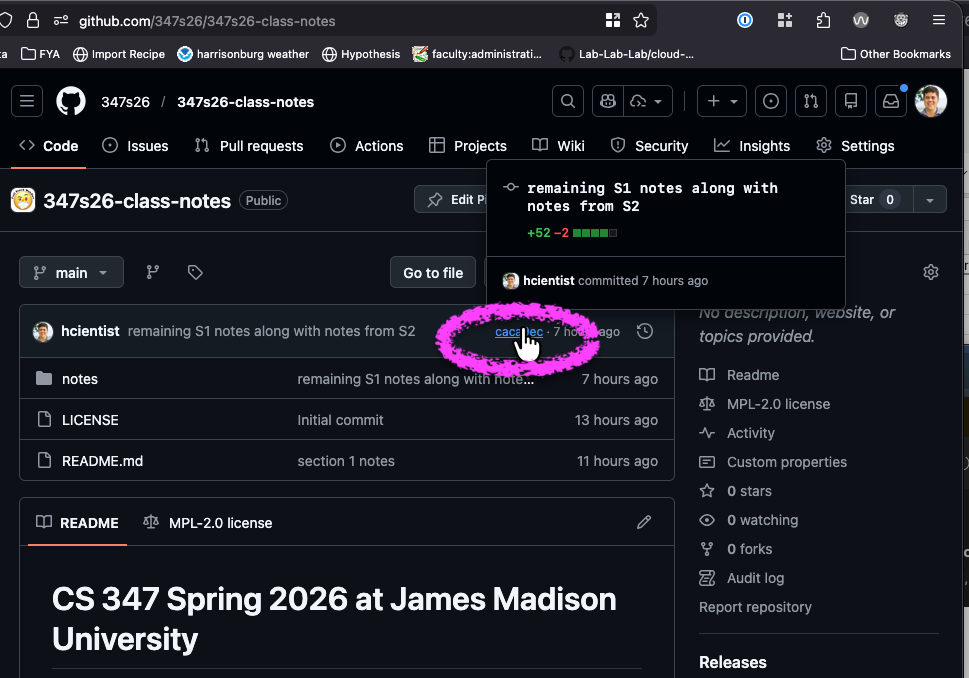This screenshot has width=969, height=678.
Task: Open hcientist author link in commit bar
Action: (x=90, y=331)
